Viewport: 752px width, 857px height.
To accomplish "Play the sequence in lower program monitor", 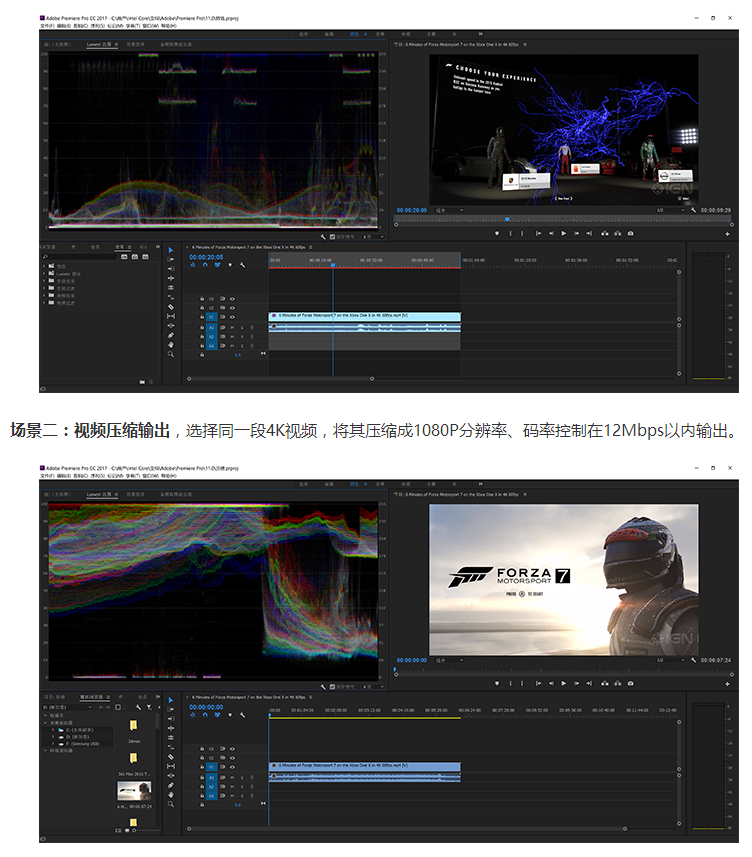I will coord(563,683).
